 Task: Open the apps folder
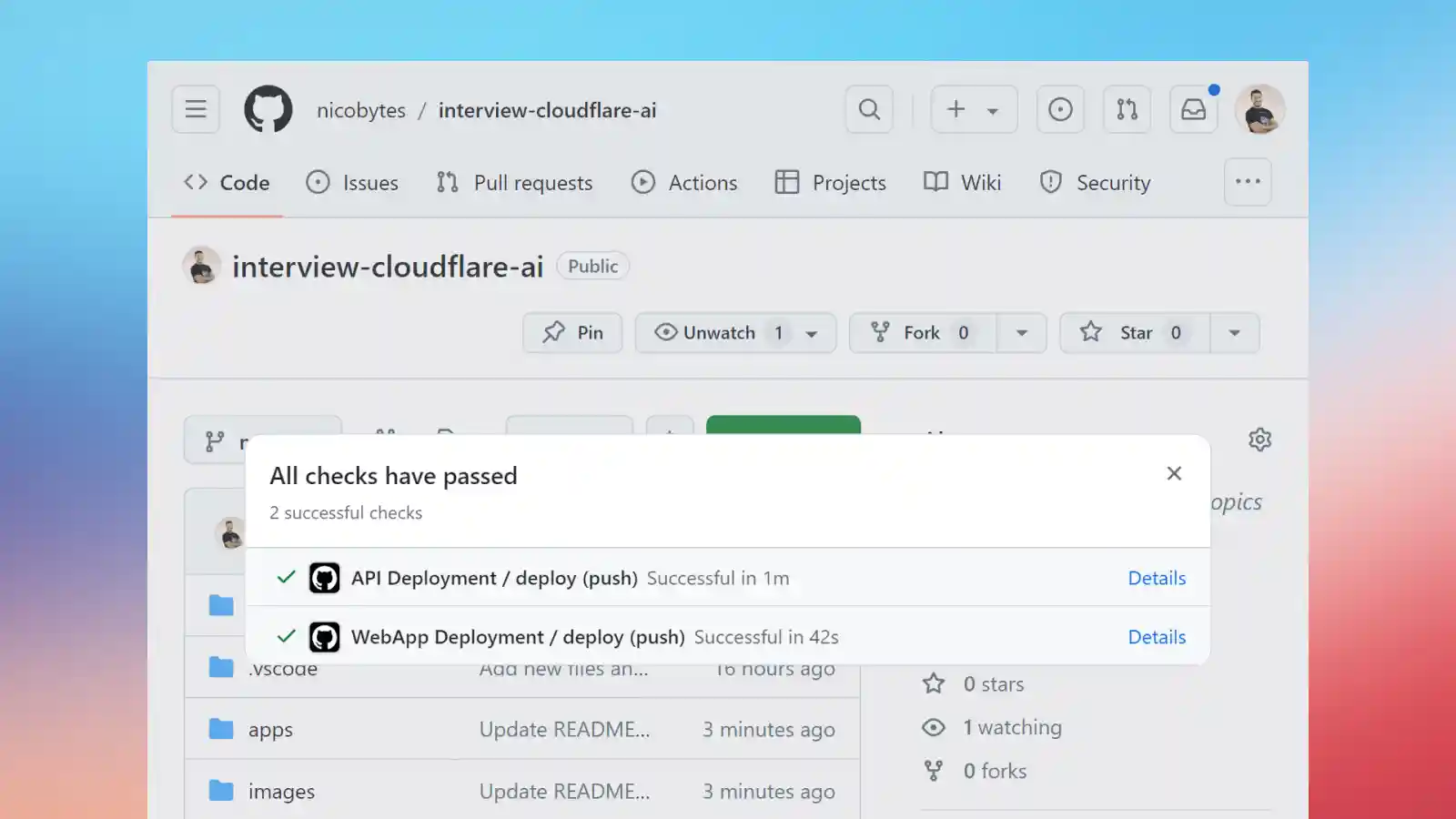coord(270,730)
